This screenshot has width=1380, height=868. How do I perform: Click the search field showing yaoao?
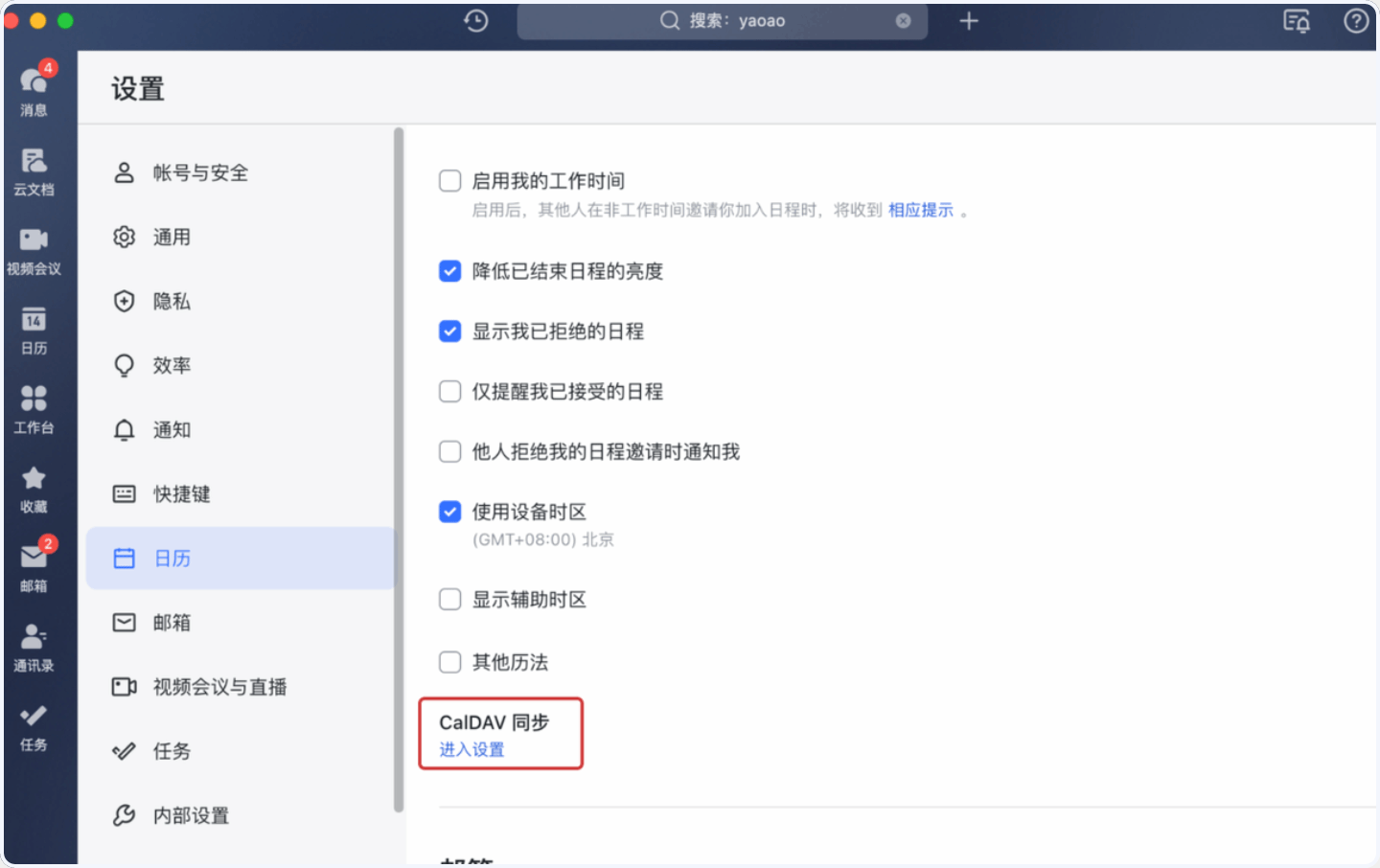pos(722,20)
